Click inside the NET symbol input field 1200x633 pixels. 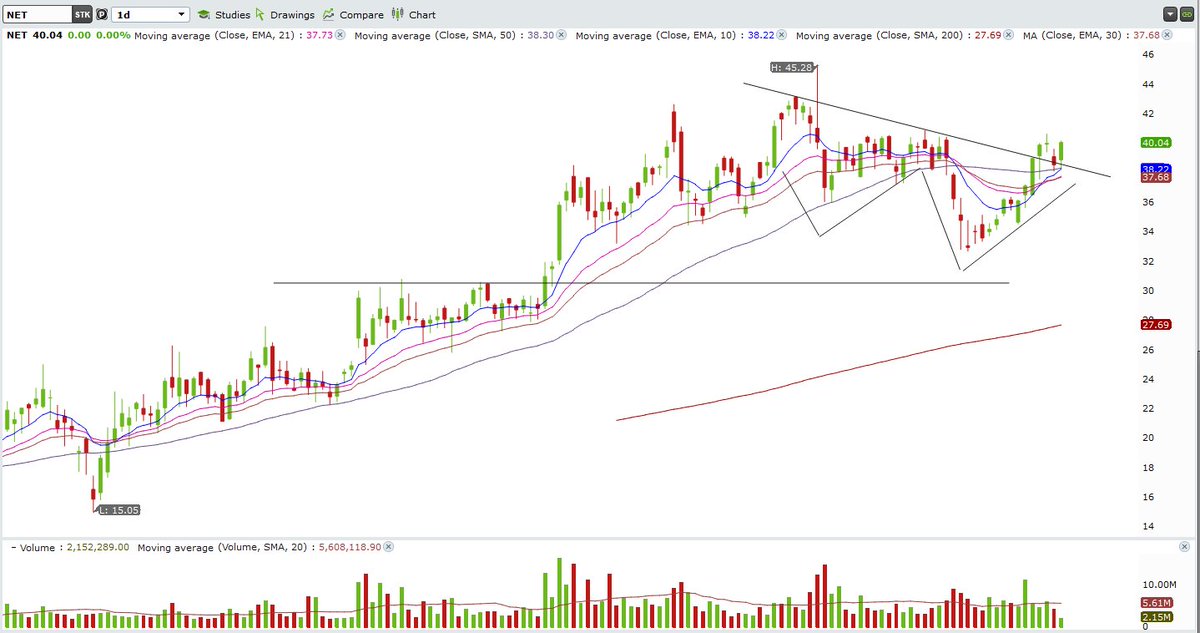click(35, 15)
